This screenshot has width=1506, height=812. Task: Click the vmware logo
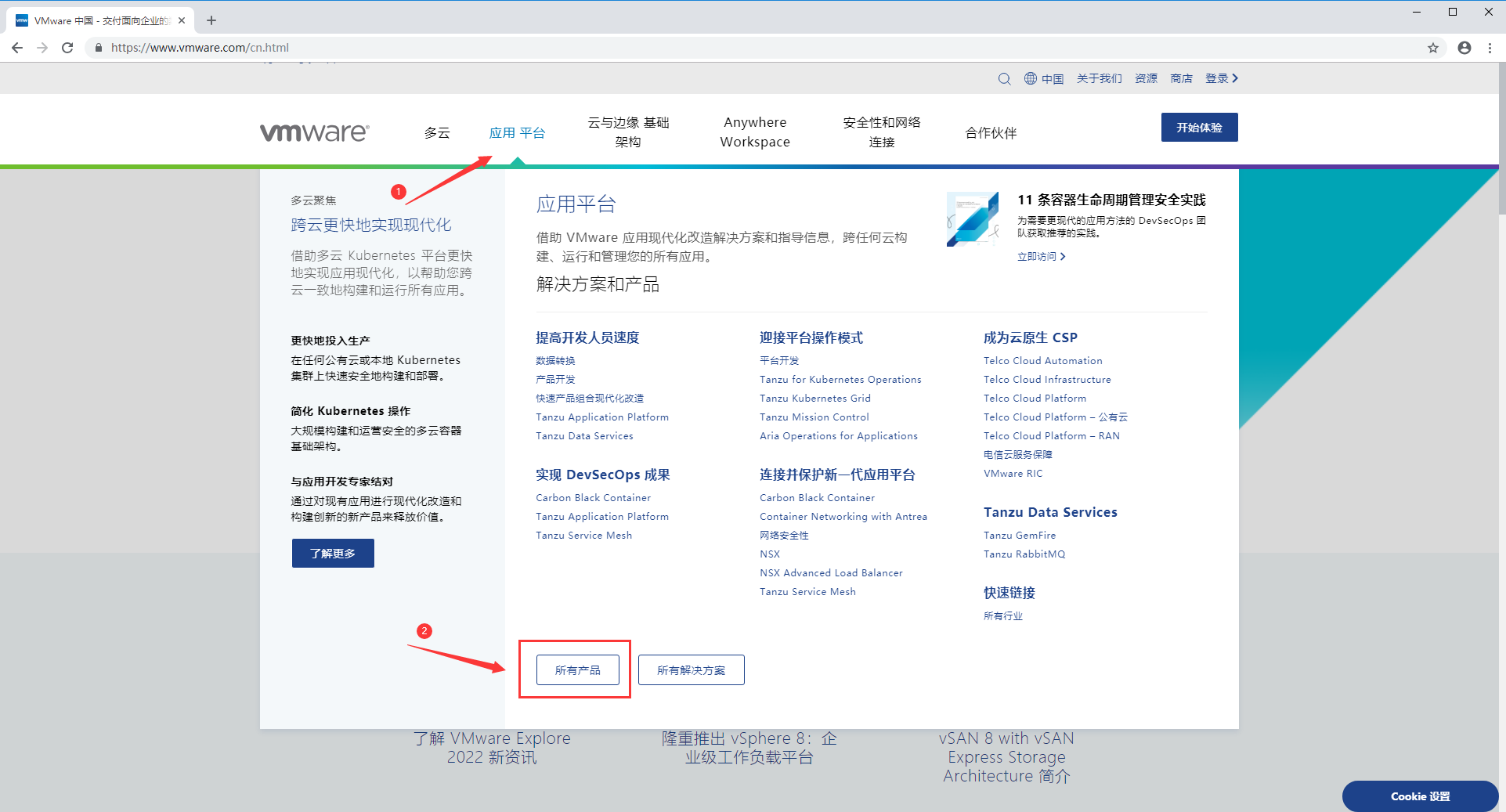click(x=314, y=132)
